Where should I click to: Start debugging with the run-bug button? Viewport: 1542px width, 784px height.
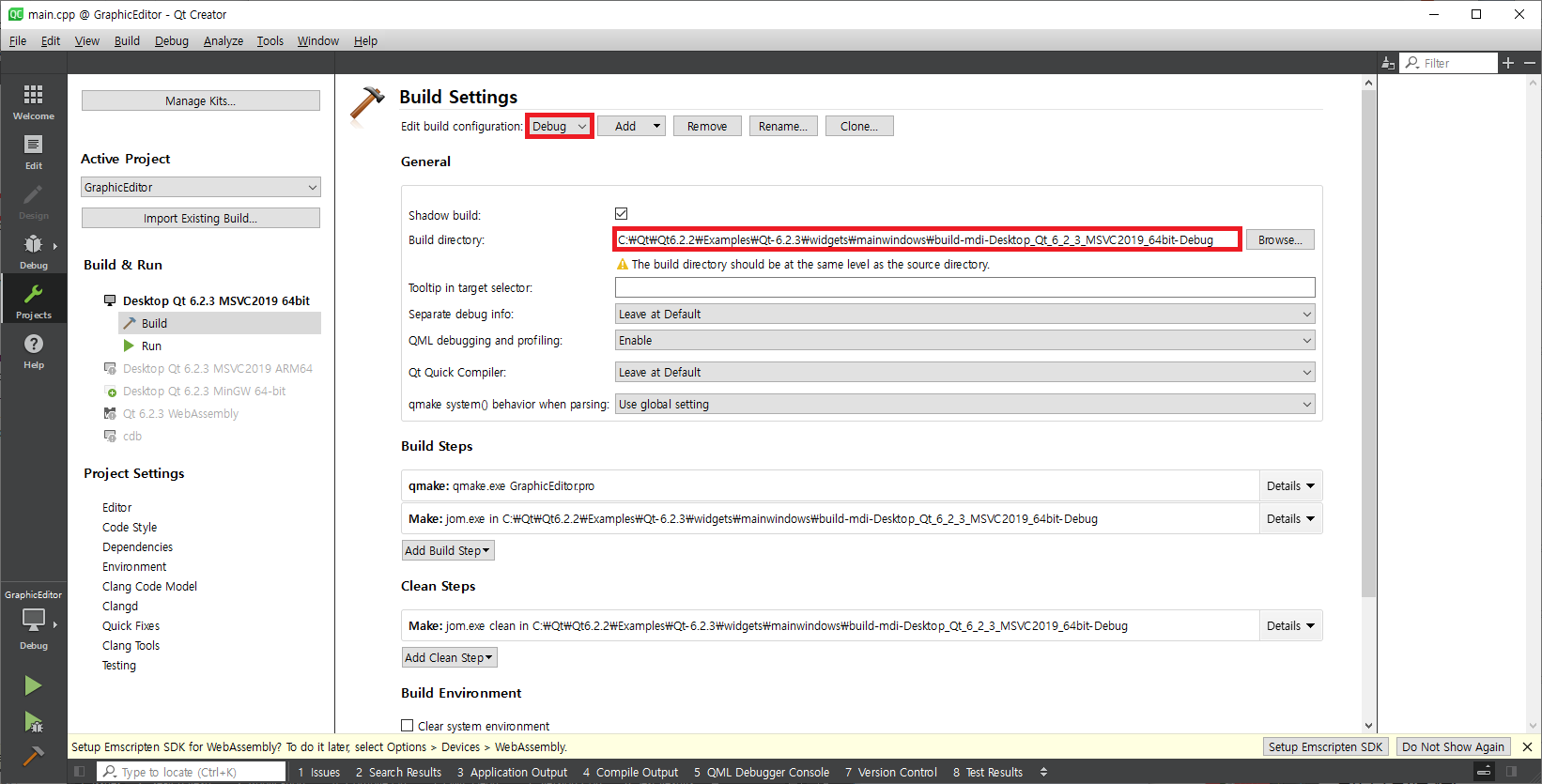point(33,722)
